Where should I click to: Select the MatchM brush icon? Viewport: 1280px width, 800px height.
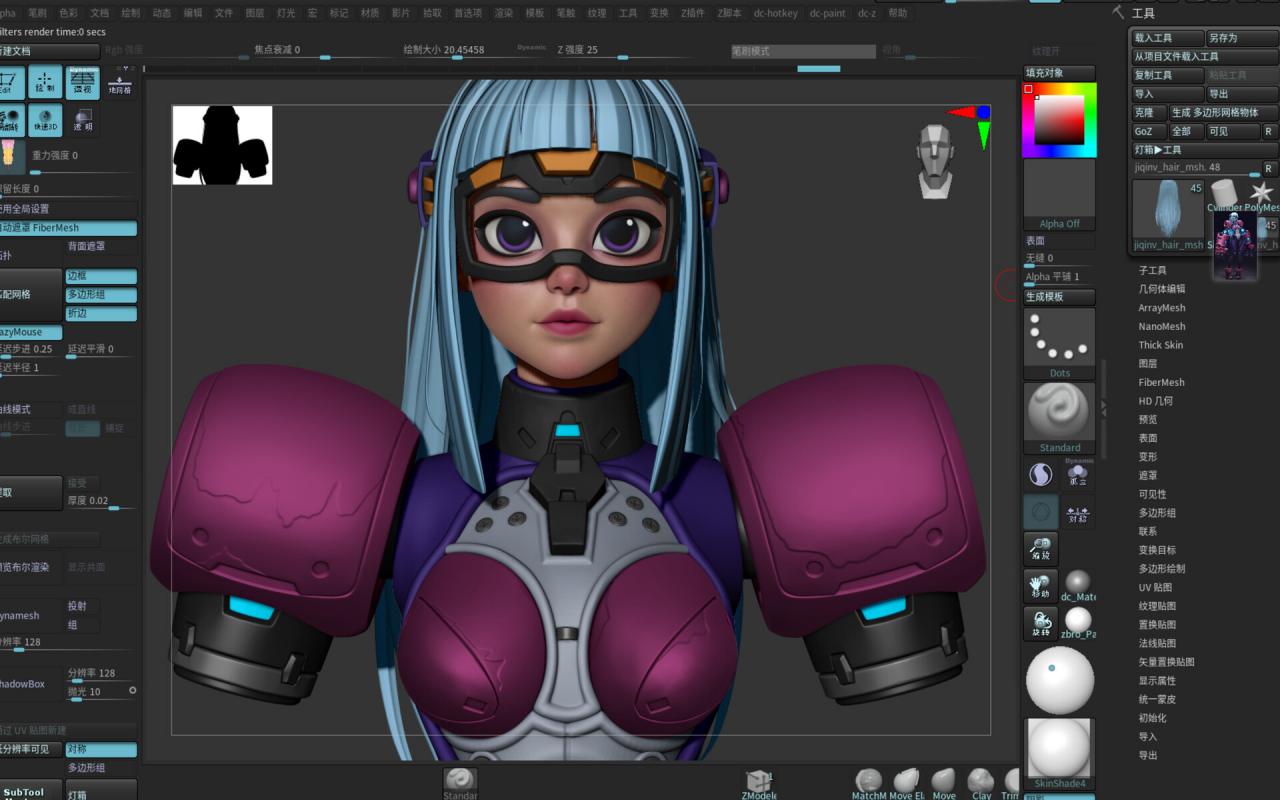pyautogui.click(x=868, y=784)
